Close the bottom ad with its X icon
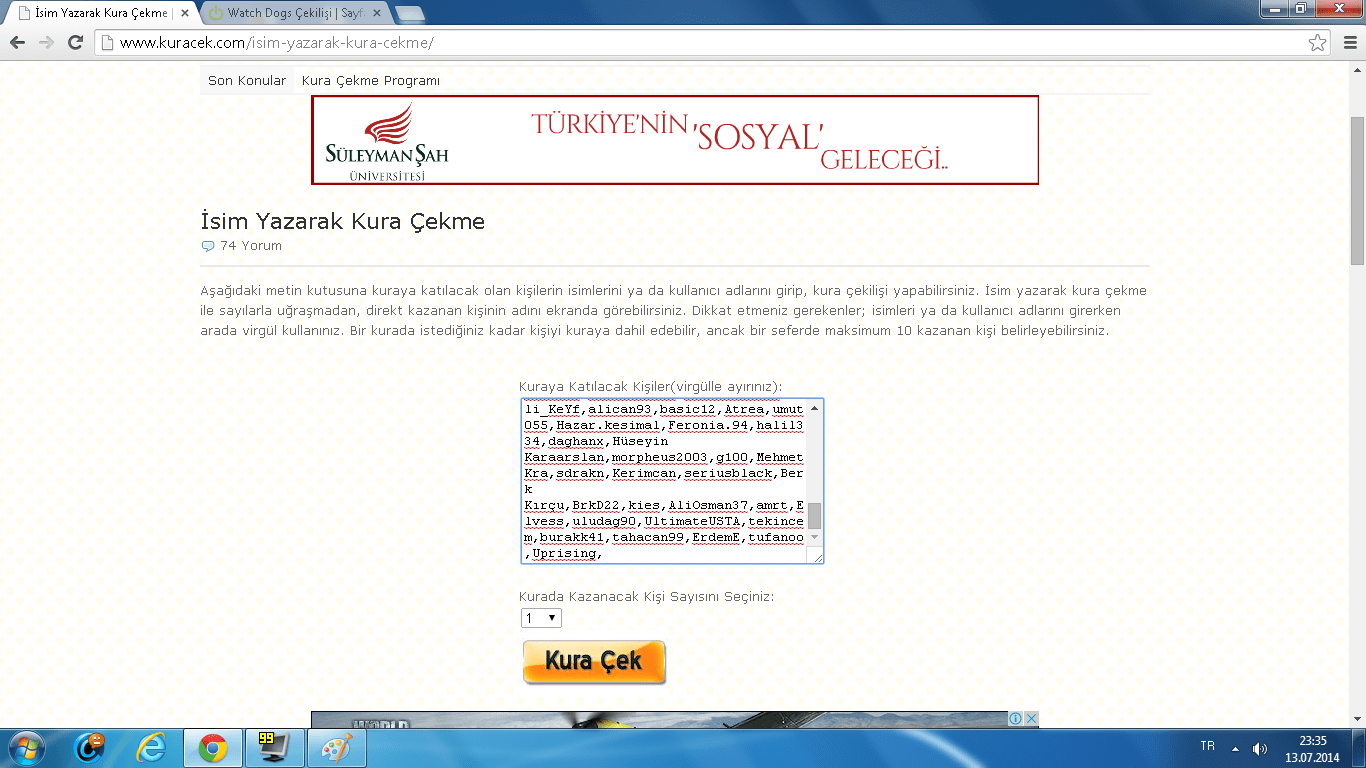The width and height of the screenshot is (1366, 768). (x=1031, y=718)
